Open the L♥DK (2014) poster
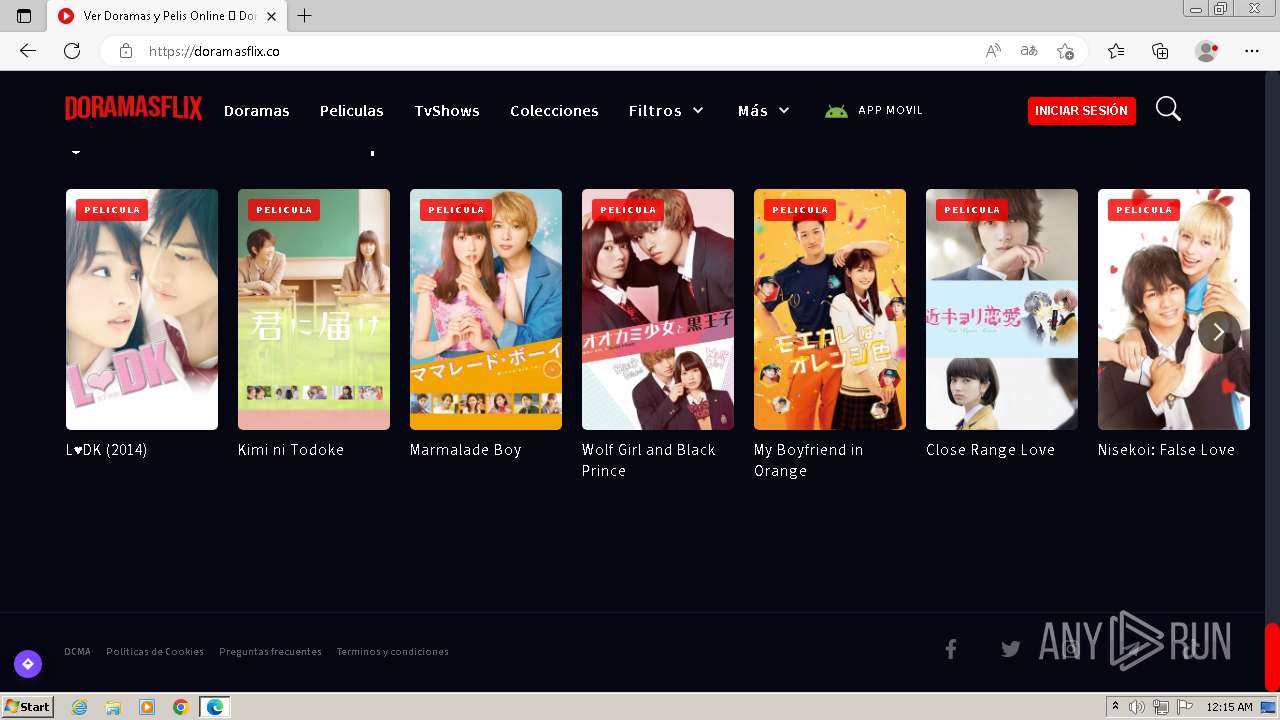This screenshot has height=720, width=1280. coord(142,309)
